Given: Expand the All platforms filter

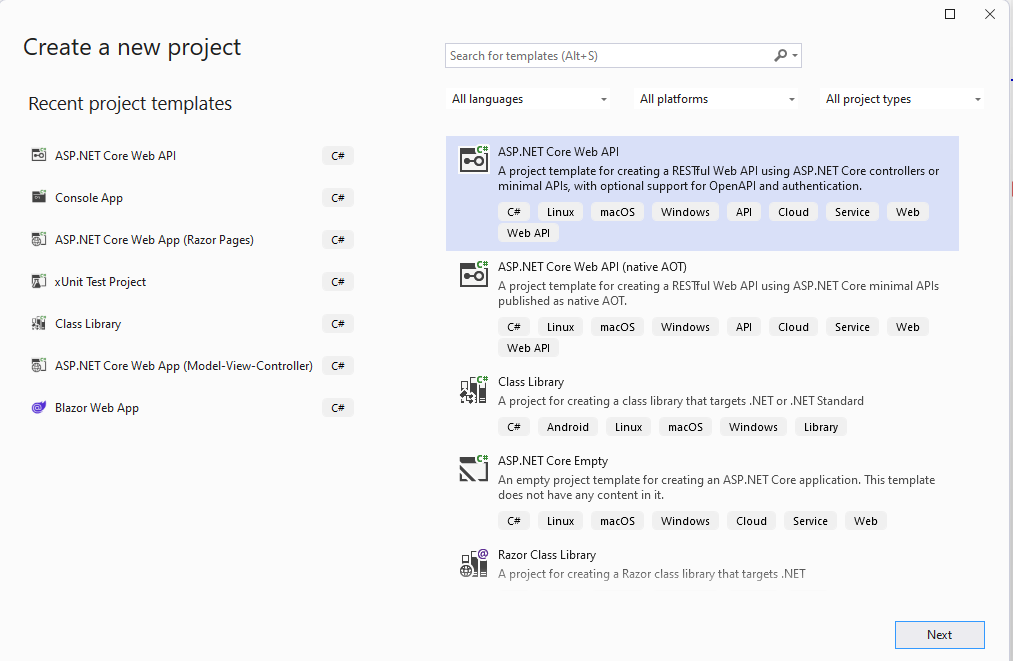Looking at the screenshot, I should pyautogui.click(x=717, y=99).
